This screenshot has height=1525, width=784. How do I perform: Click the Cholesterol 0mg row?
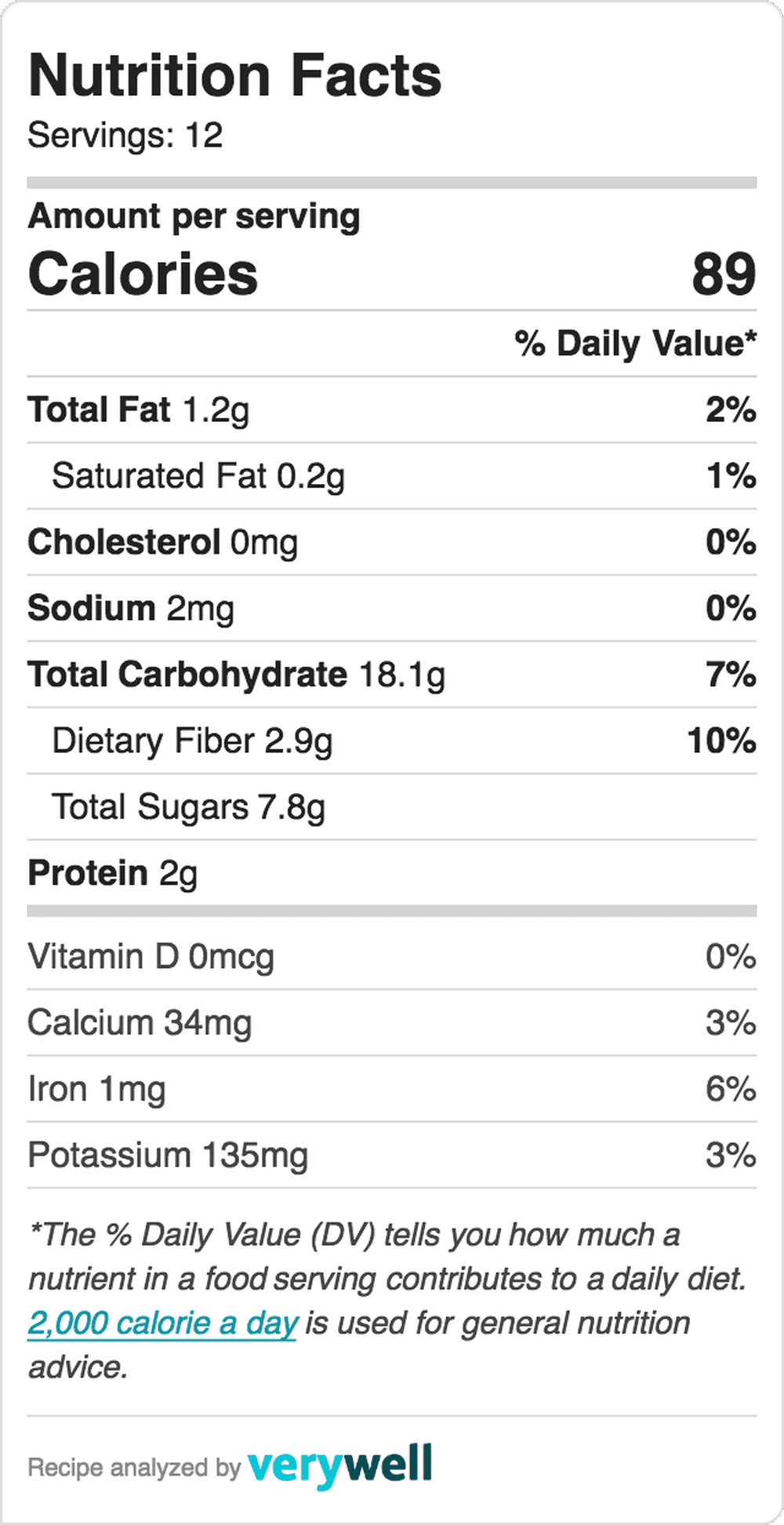[x=392, y=542]
